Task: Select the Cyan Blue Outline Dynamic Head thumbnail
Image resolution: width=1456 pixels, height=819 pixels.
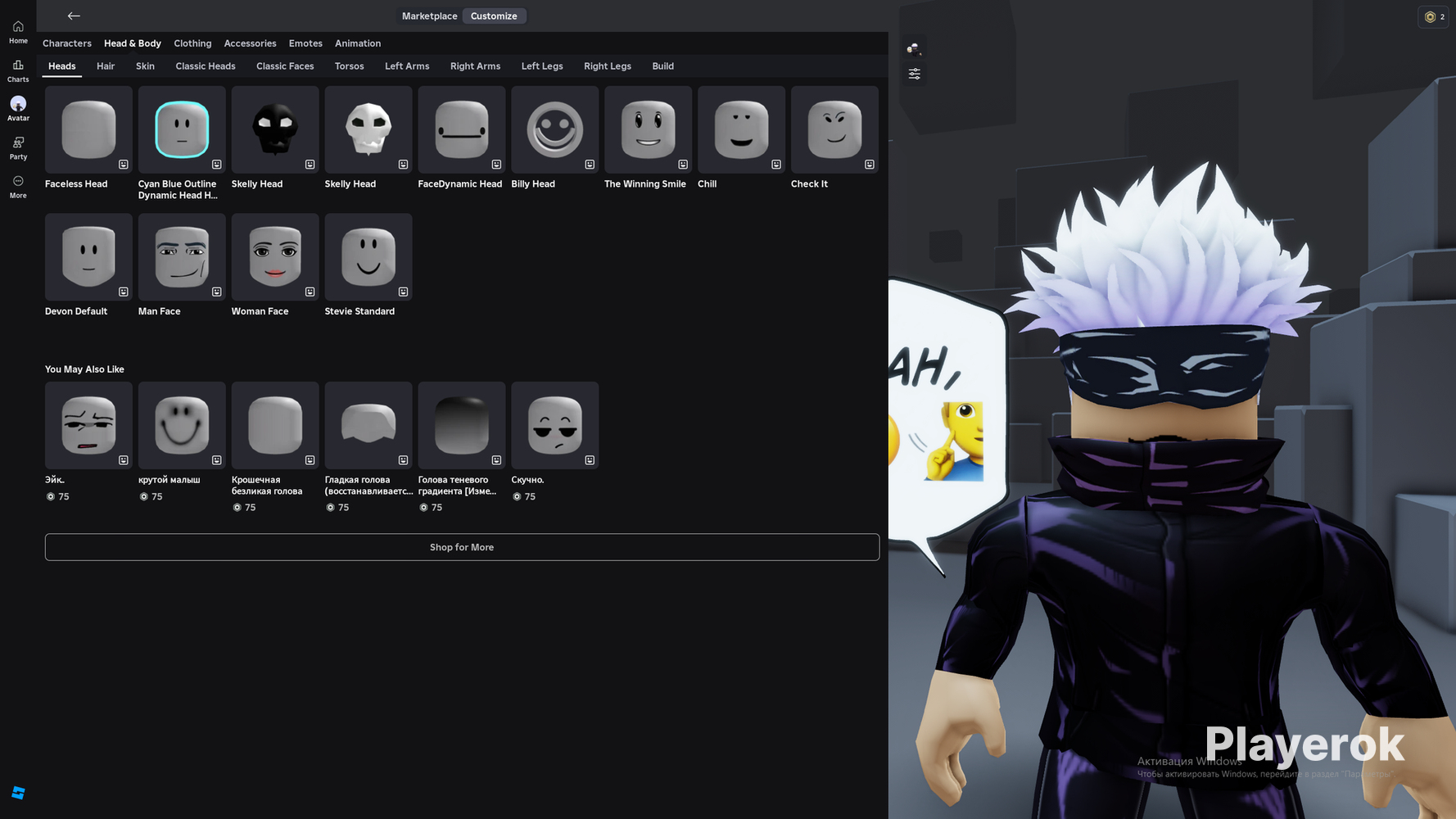Action: [182, 129]
